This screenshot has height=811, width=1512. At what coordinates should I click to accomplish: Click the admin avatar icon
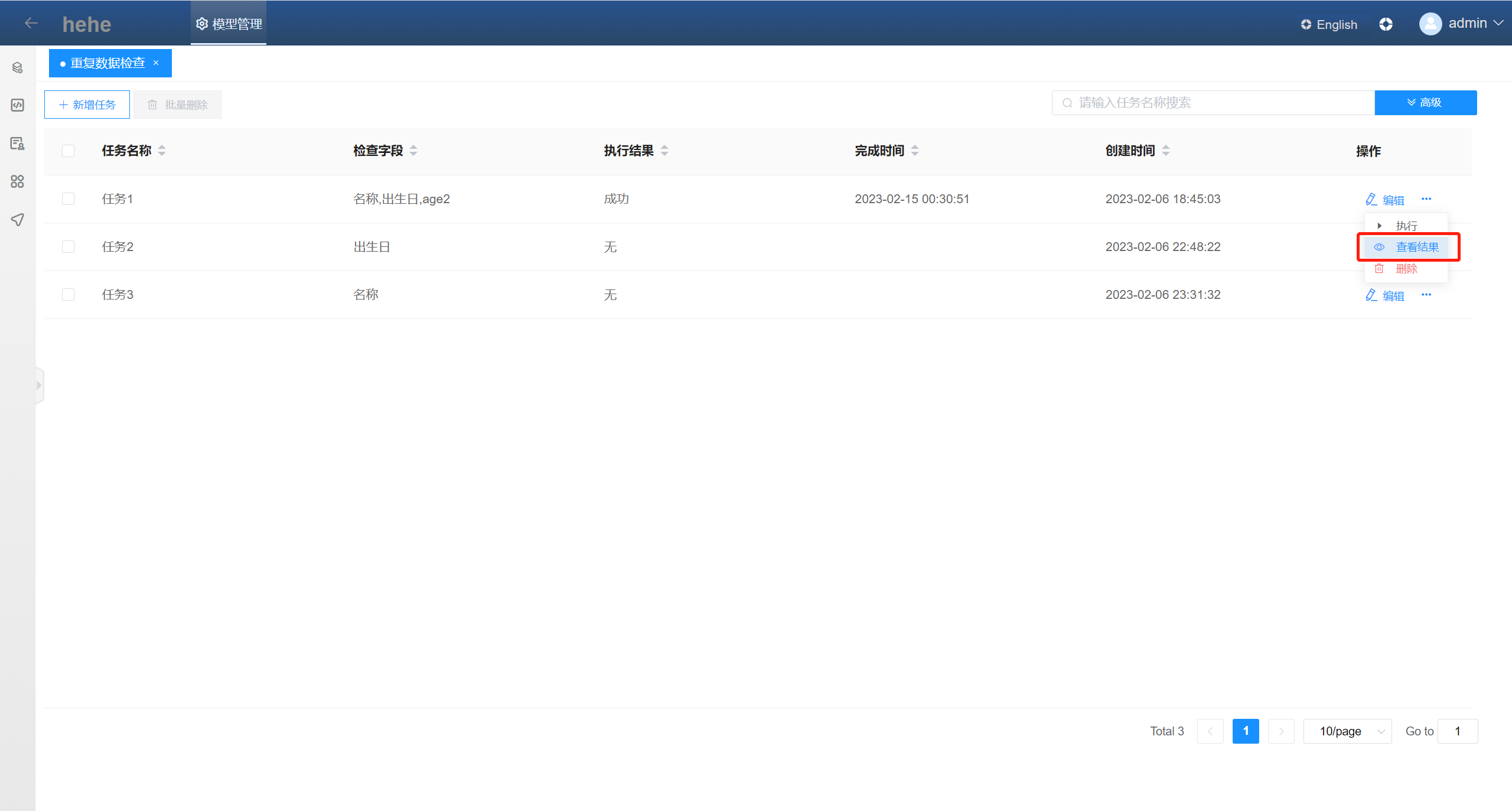pyautogui.click(x=1430, y=24)
